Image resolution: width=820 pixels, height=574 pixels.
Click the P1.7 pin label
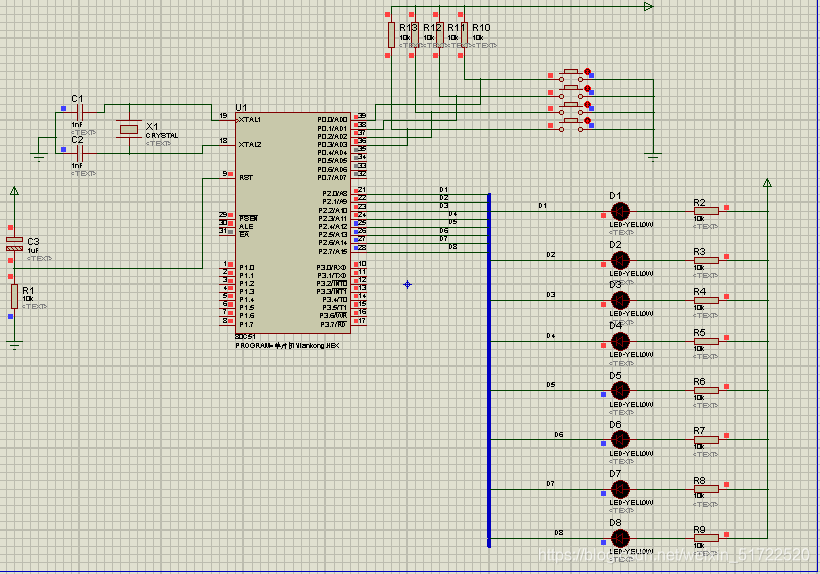pos(247,325)
